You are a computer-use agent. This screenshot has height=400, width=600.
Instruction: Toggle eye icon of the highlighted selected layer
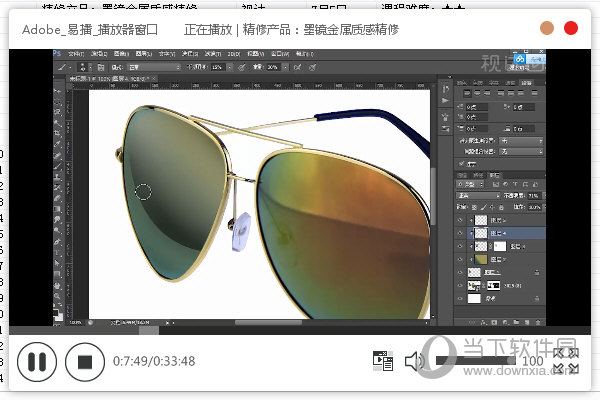(x=460, y=233)
